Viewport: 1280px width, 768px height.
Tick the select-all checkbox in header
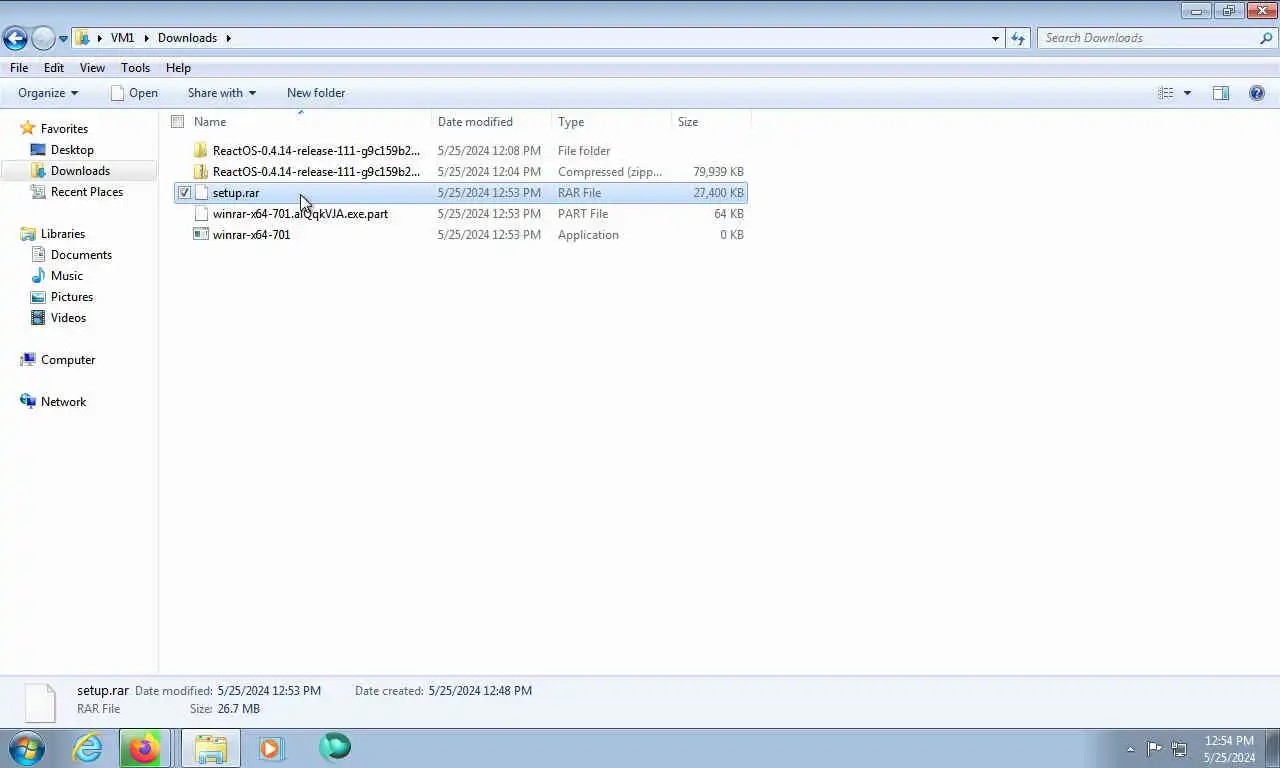[x=177, y=122]
